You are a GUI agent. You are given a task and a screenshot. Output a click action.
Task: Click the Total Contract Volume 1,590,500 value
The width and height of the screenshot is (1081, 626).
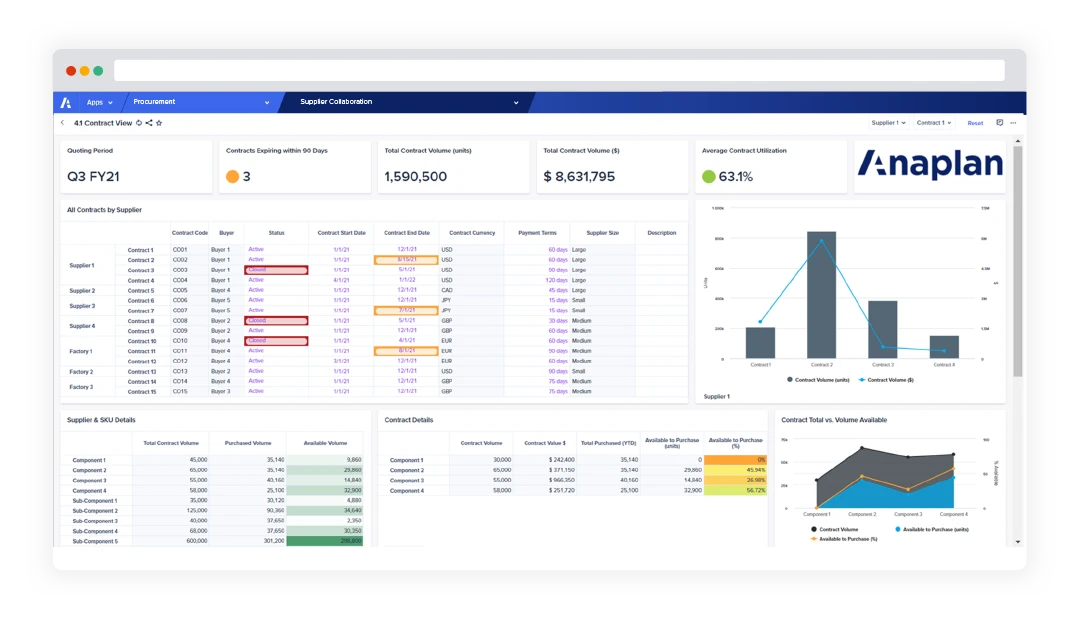tap(416, 176)
